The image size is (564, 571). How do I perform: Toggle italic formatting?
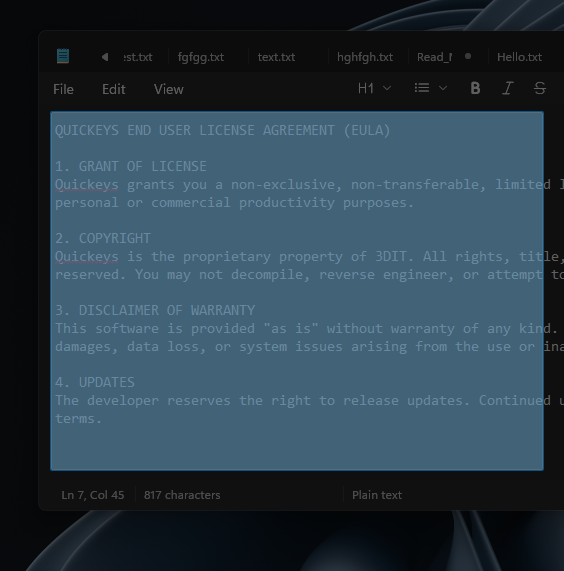pyautogui.click(x=508, y=88)
